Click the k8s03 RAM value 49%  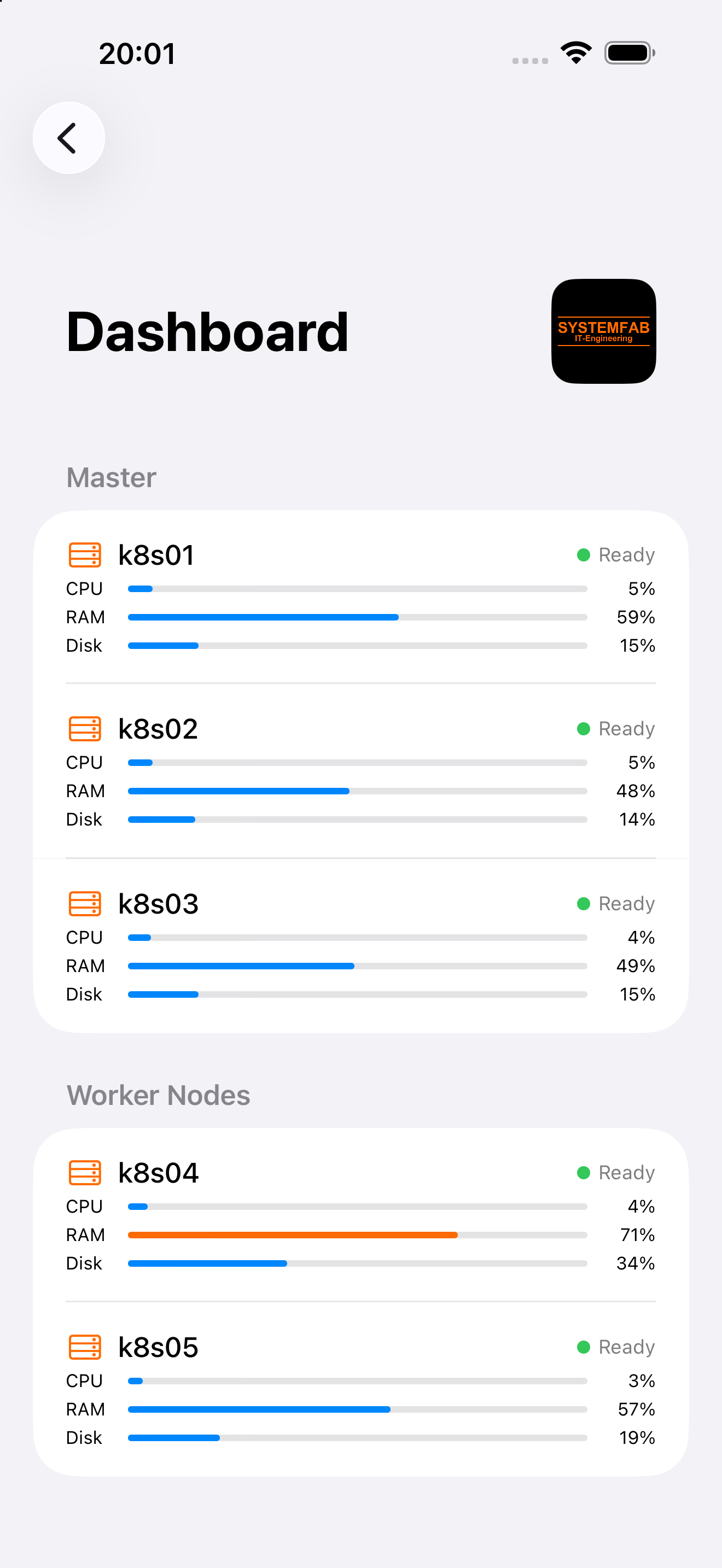pyautogui.click(x=636, y=966)
